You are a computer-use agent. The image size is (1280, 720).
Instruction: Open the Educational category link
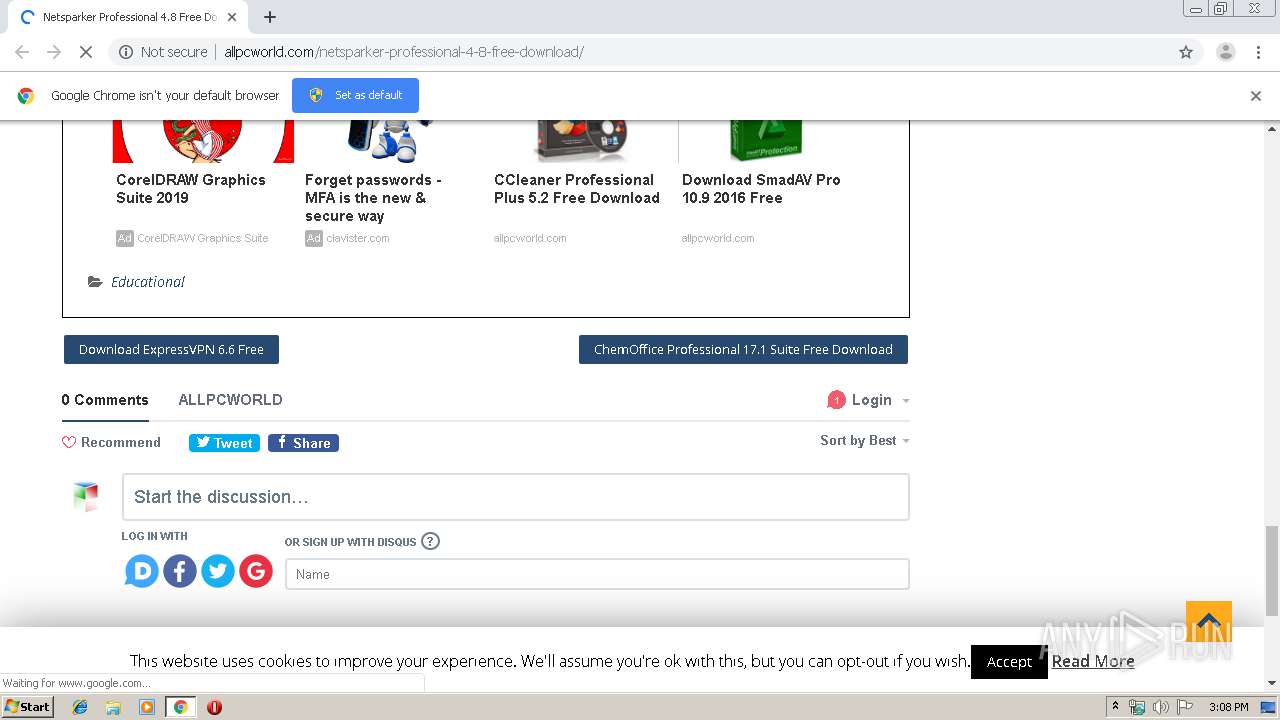148,282
